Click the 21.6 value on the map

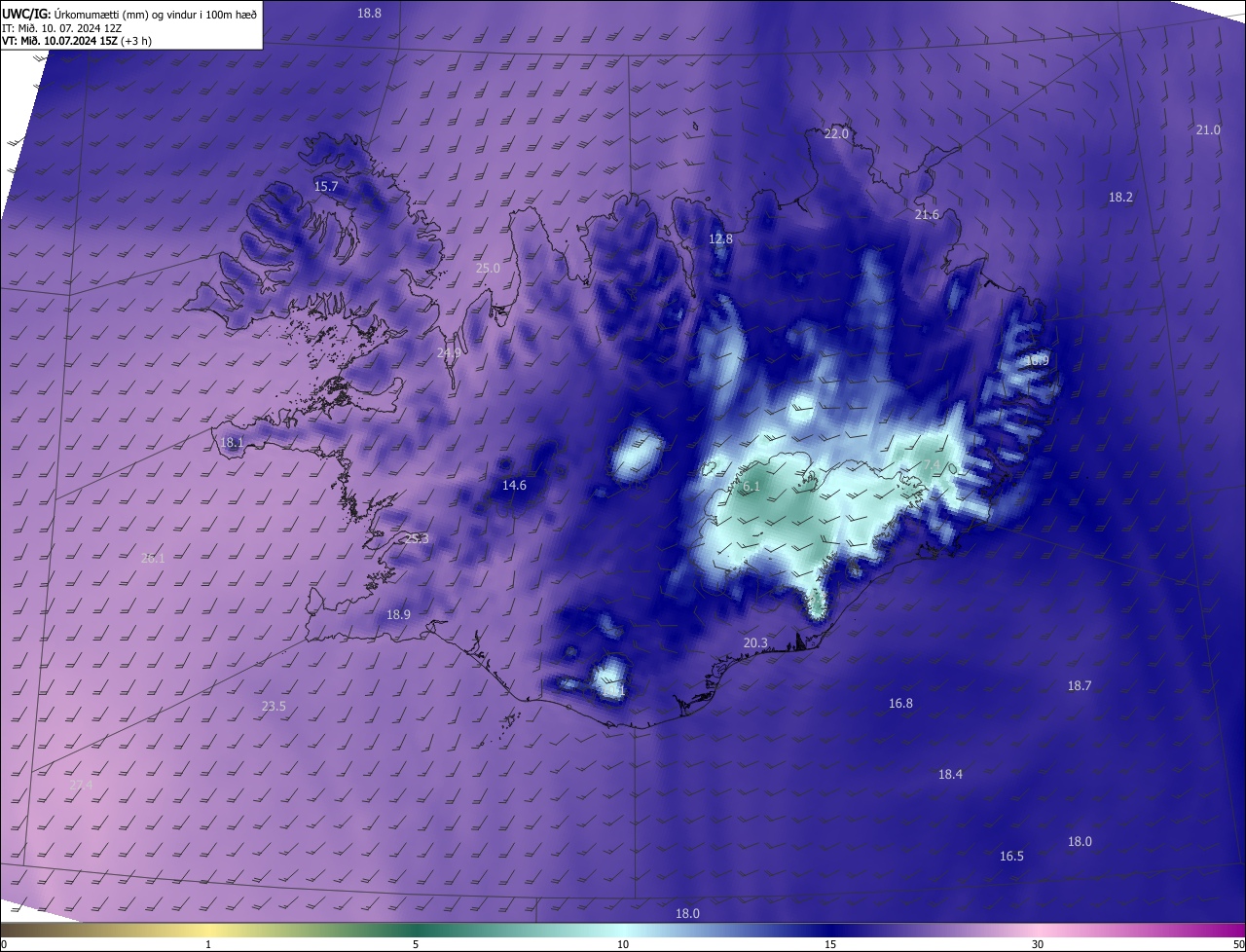click(927, 214)
